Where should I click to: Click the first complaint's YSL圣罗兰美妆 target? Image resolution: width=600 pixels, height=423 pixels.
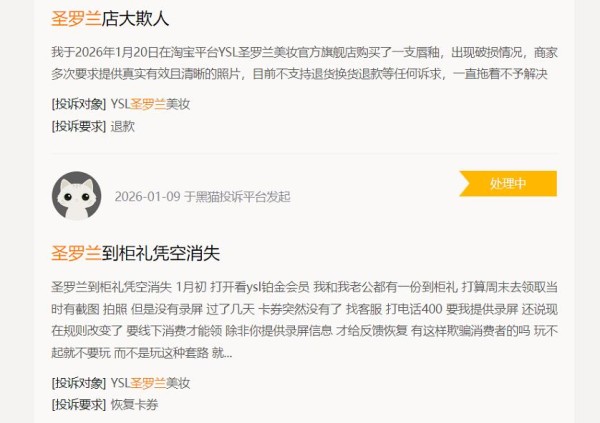point(150,104)
